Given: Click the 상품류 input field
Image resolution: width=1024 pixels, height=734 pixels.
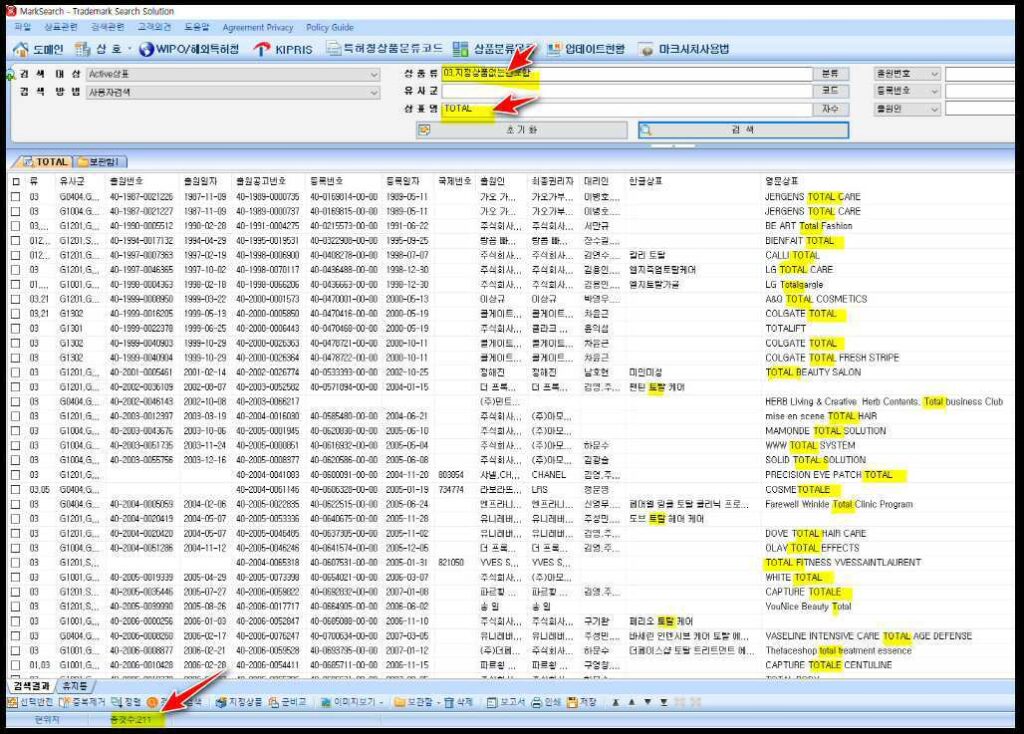Looking at the screenshot, I should (x=627, y=74).
